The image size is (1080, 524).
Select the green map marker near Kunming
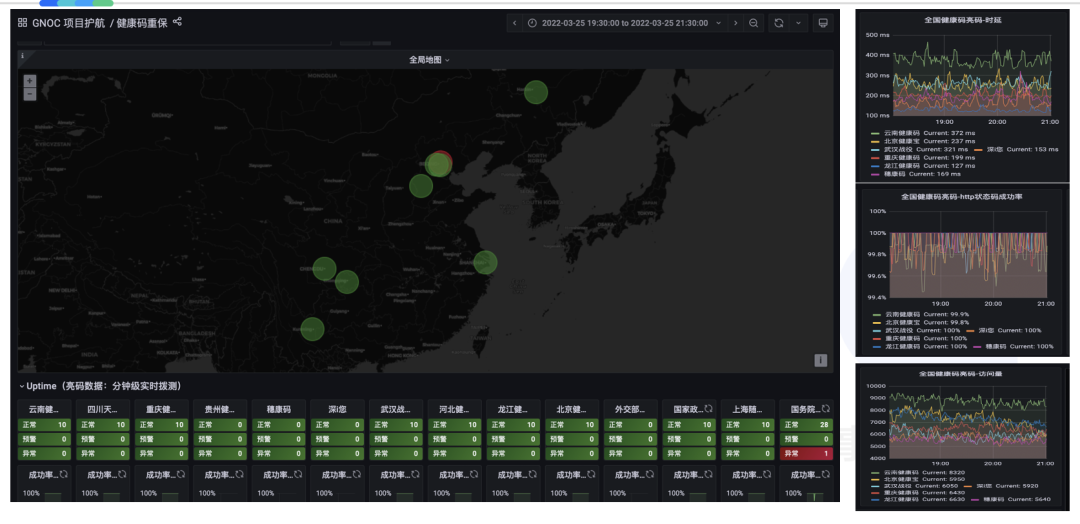click(x=313, y=329)
